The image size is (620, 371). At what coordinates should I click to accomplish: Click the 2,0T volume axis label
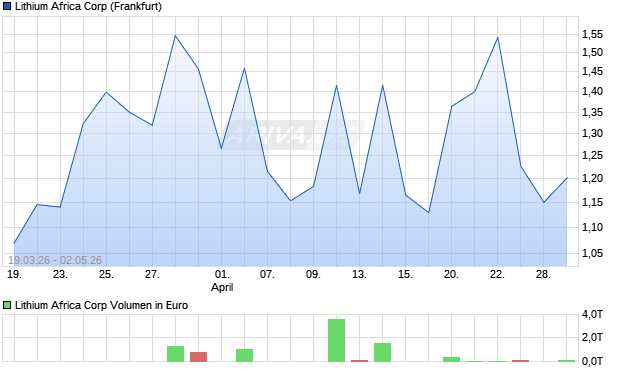pyautogui.click(x=592, y=337)
